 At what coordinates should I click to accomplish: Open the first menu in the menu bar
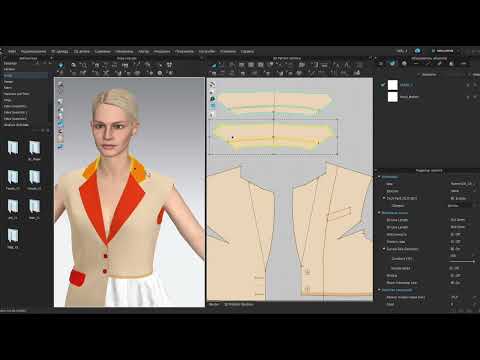point(12,51)
